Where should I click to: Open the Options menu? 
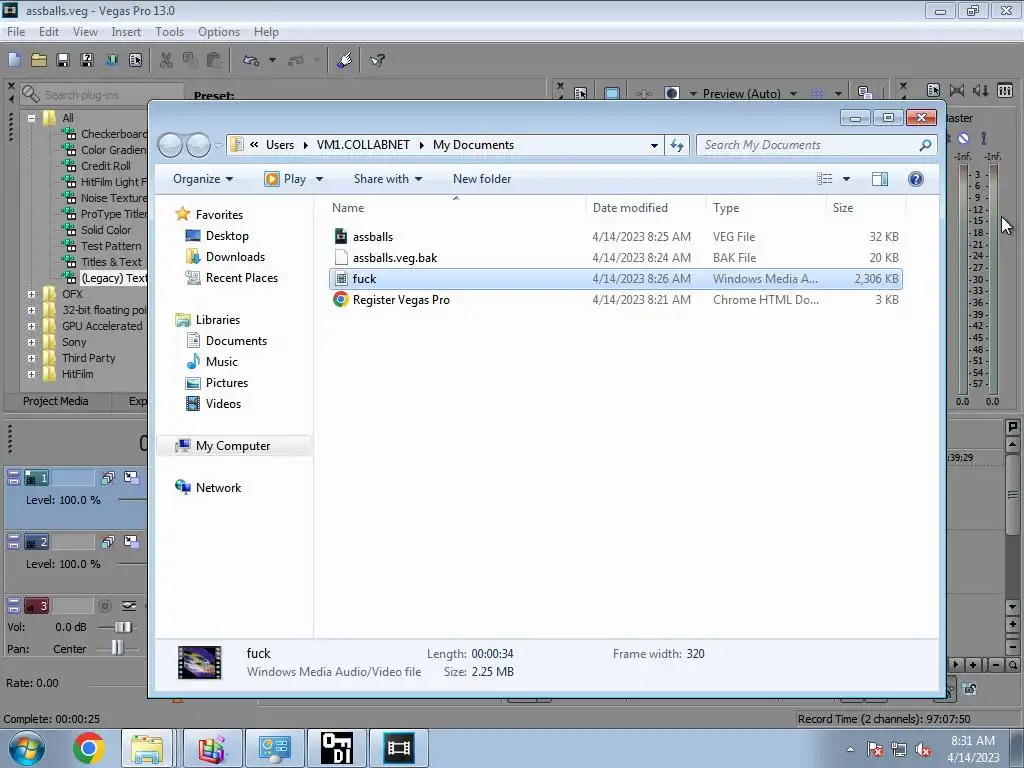219,31
